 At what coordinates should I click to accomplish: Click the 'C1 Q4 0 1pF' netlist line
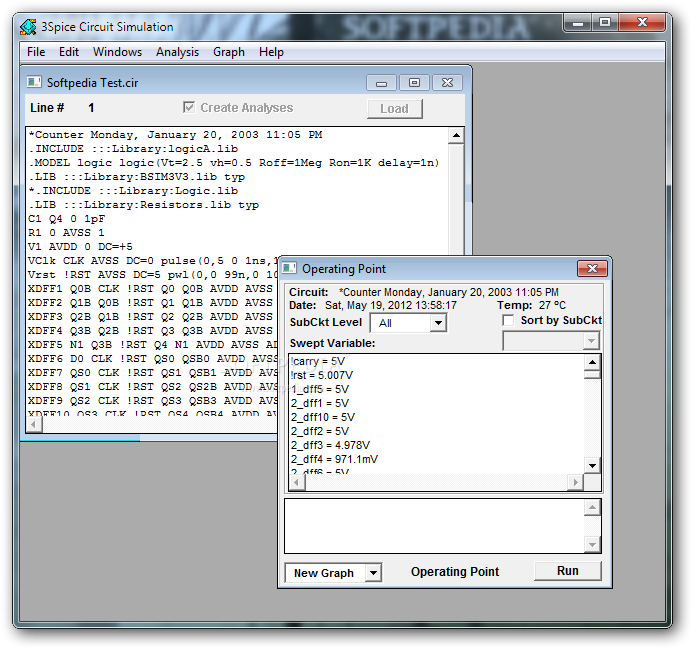[67, 219]
